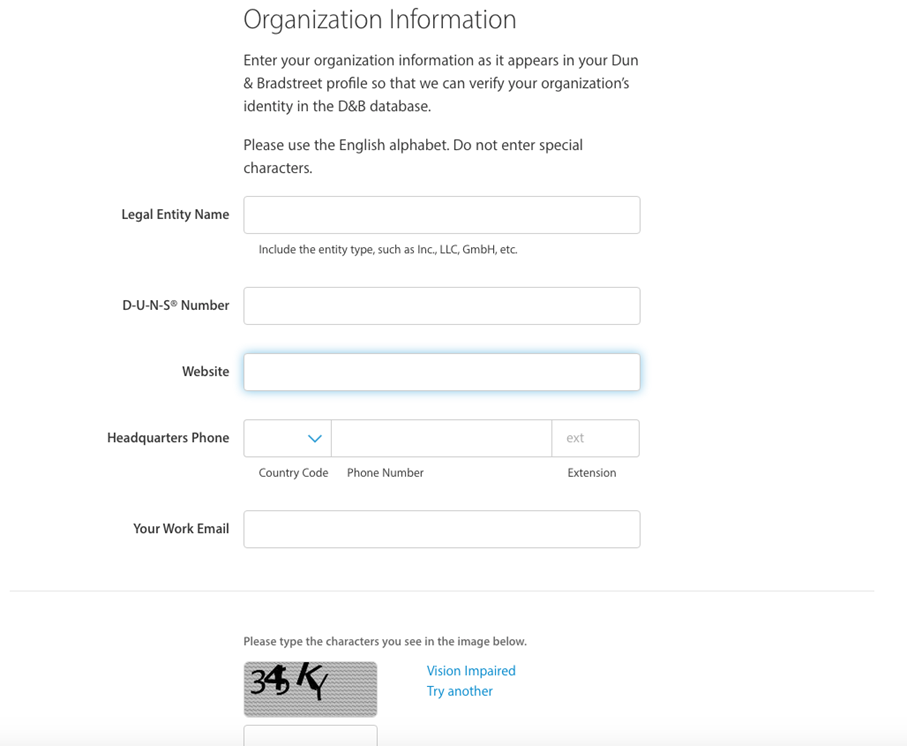Click the 'Organization Information' heading
Screen dimensions: 907x746
click(x=380, y=19)
